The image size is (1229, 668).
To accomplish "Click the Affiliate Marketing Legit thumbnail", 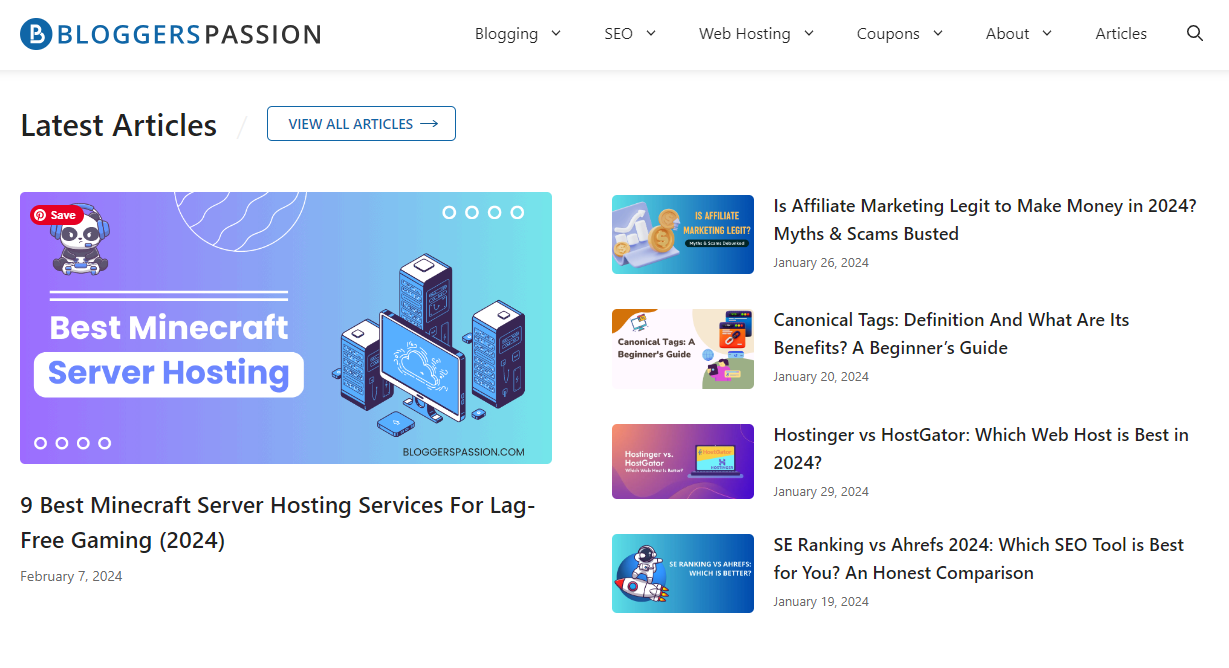I will pos(682,234).
